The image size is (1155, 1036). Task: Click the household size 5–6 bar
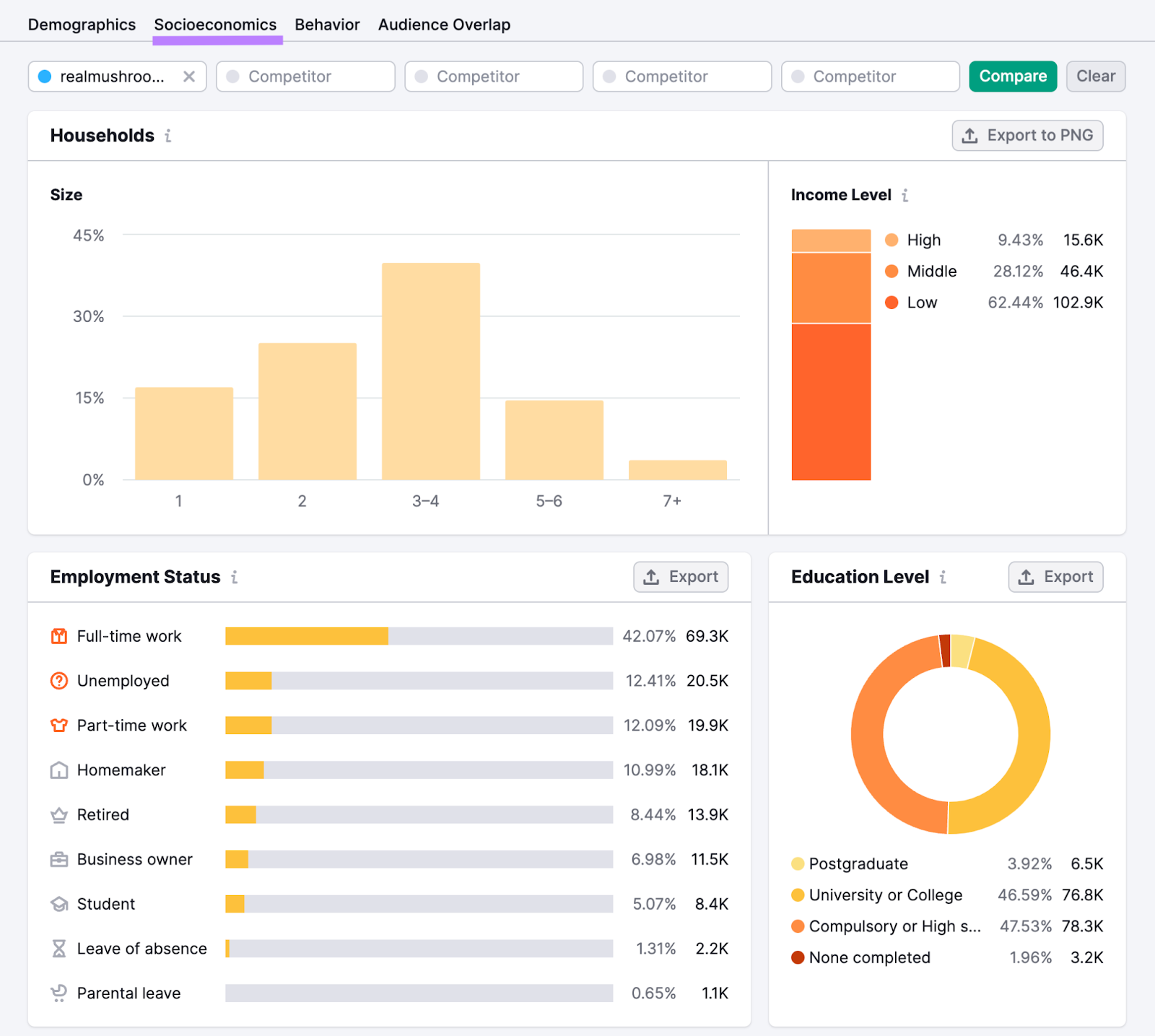pyautogui.click(x=554, y=440)
